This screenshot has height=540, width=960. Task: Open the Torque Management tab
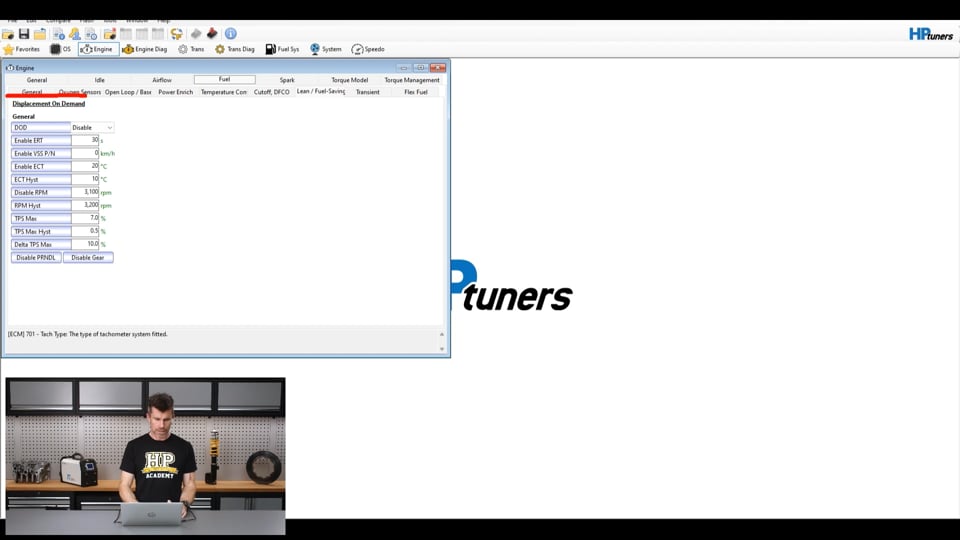(x=411, y=80)
